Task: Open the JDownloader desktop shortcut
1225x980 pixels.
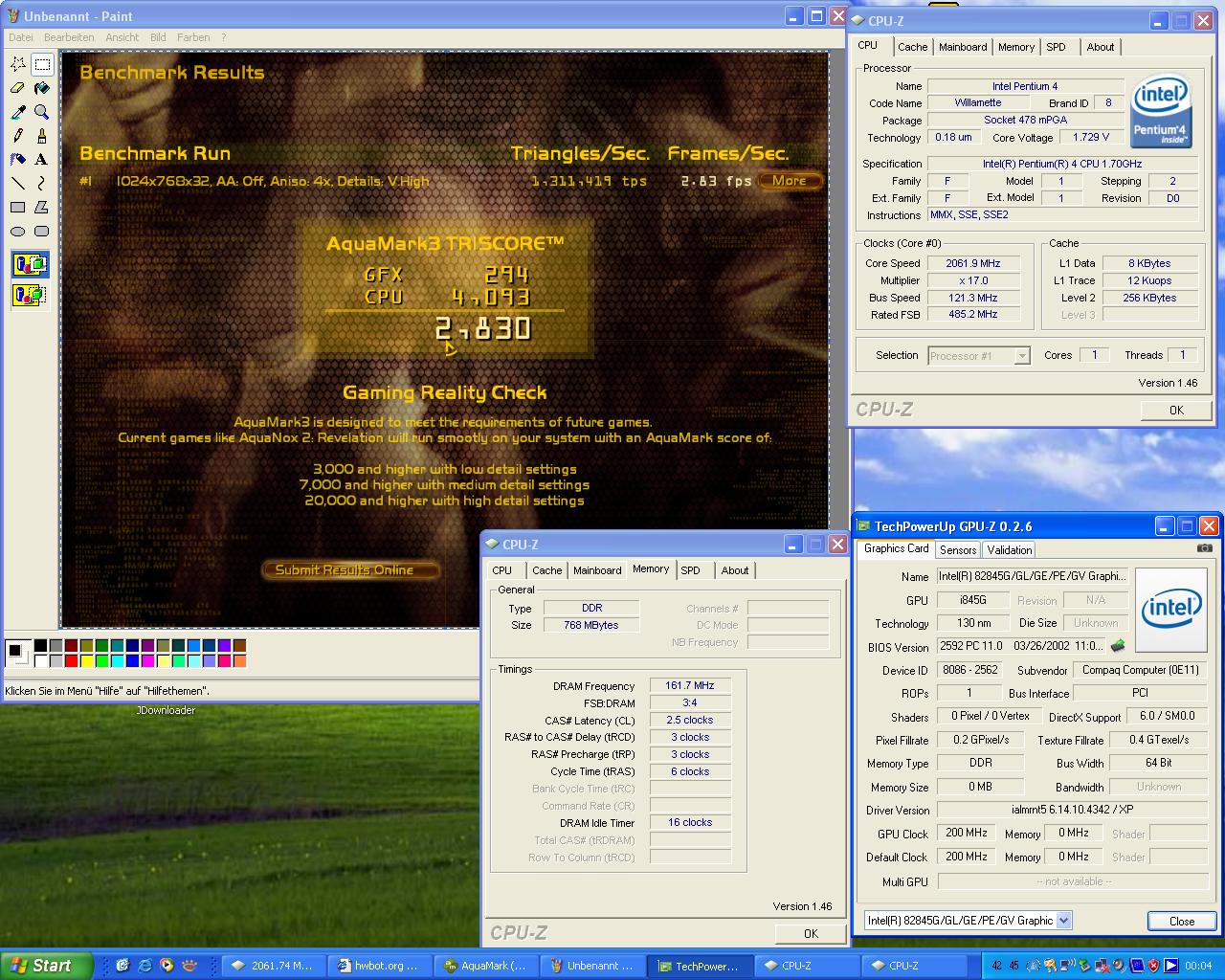Action: pos(166,710)
